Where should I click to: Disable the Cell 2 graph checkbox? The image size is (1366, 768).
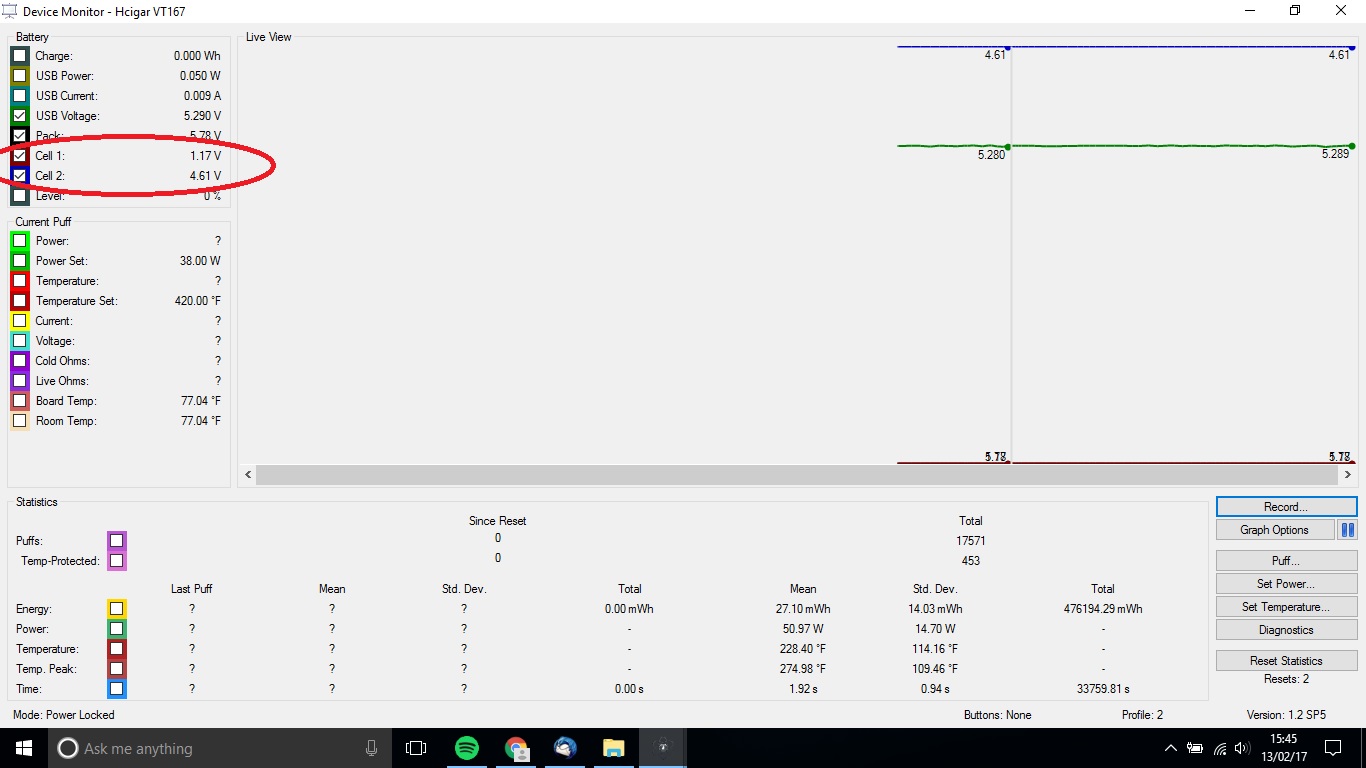click(x=20, y=176)
